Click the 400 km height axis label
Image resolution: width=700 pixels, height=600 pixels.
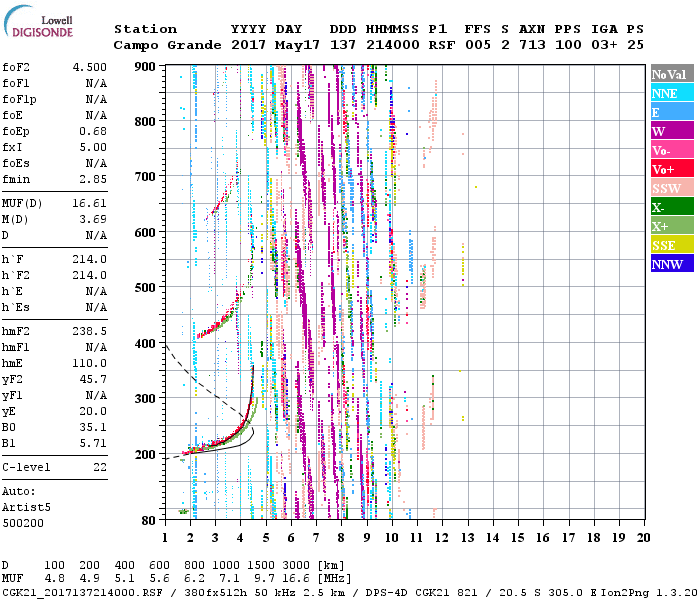point(145,343)
